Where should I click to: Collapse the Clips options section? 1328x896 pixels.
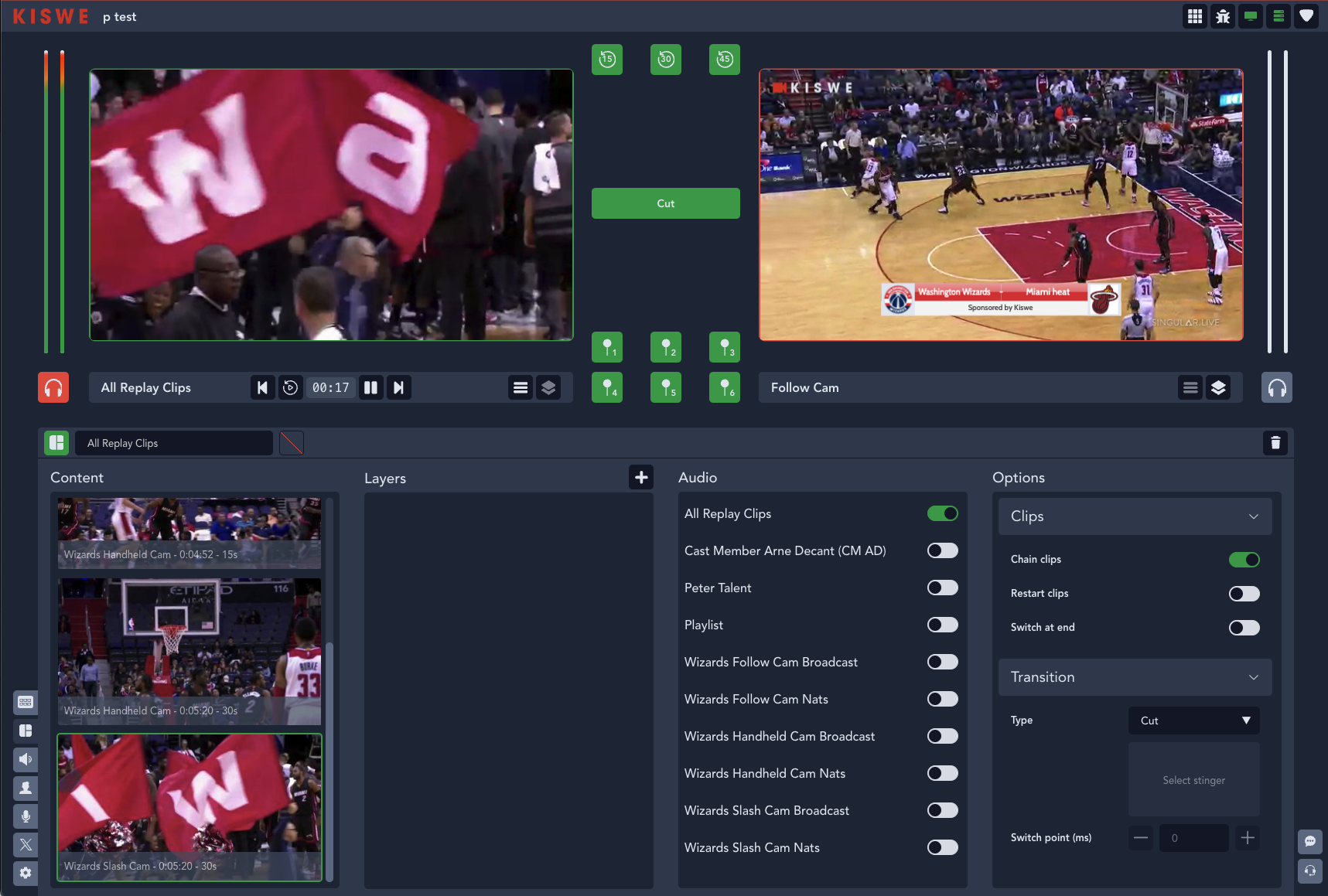point(1135,516)
